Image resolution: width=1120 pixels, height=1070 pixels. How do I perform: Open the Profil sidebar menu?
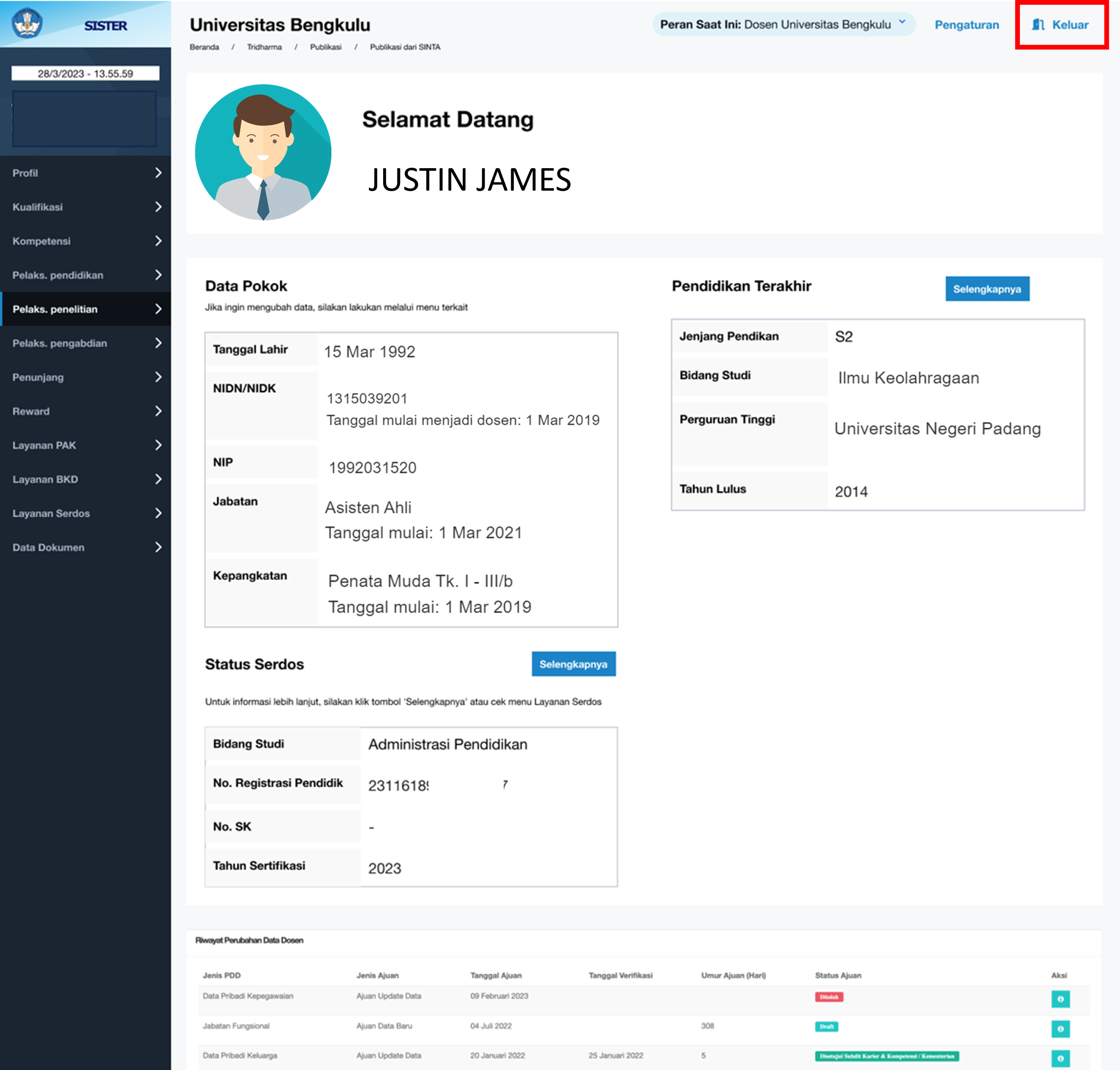(86, 173)
